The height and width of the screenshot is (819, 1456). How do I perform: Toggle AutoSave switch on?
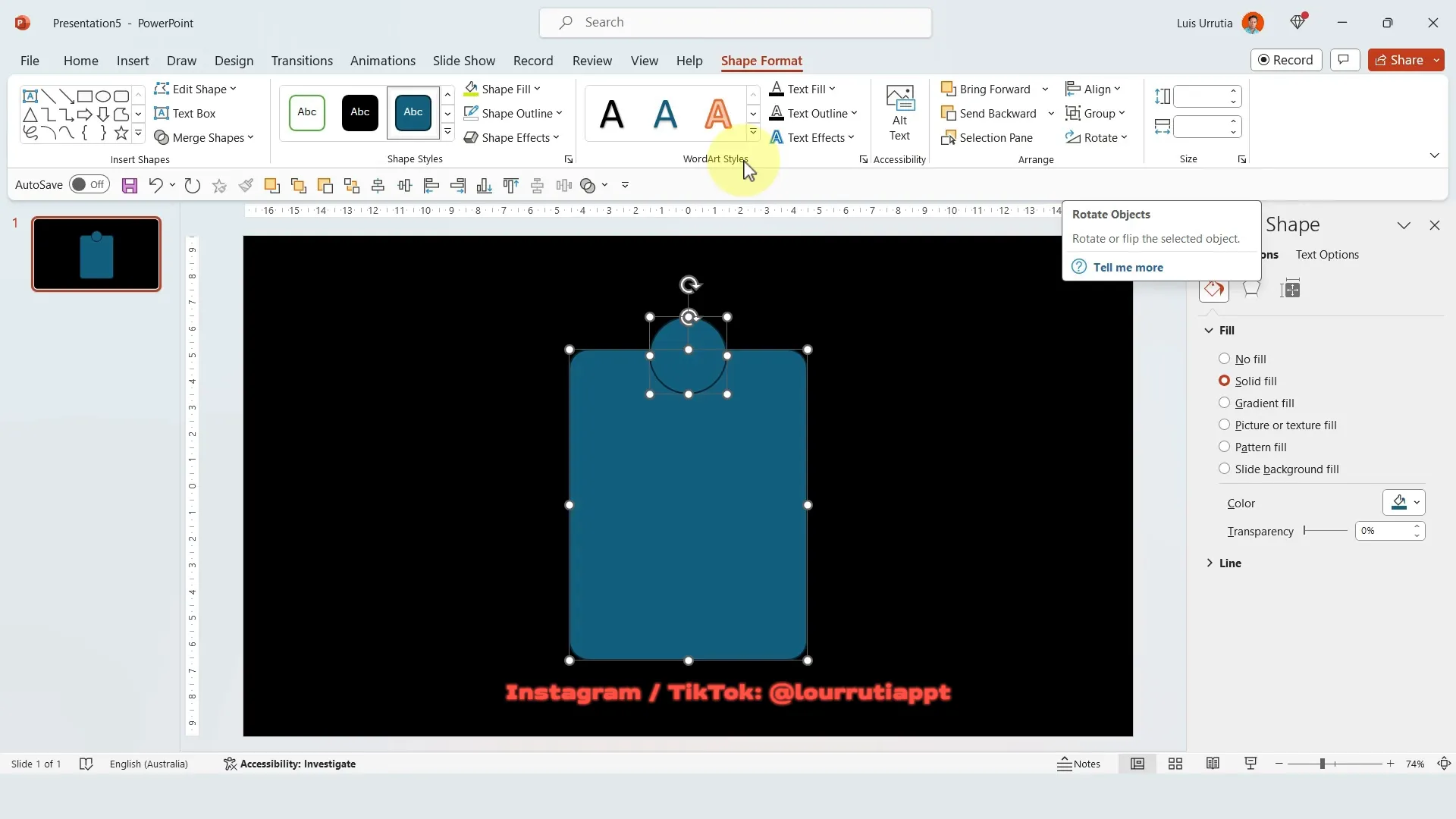(x=89, y=184)
